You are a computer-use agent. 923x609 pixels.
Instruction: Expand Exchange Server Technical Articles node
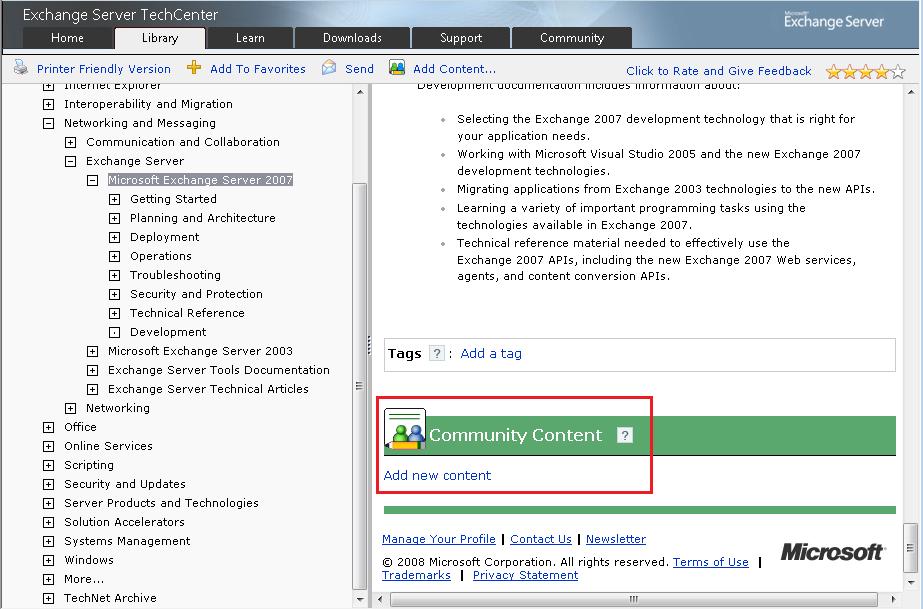point(92,389)
